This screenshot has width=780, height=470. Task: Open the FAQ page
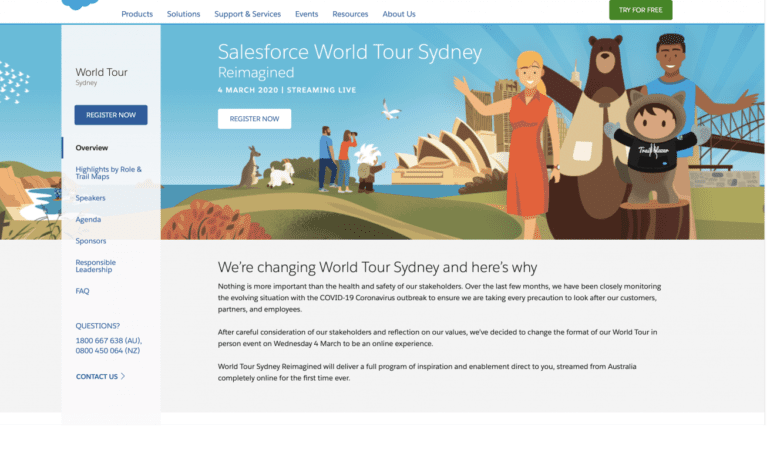[x=82, y=291]
